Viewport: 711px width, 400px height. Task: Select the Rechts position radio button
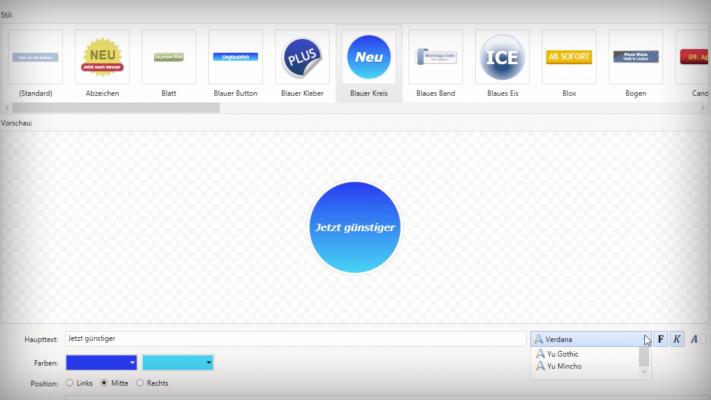[x=140, y=383]
